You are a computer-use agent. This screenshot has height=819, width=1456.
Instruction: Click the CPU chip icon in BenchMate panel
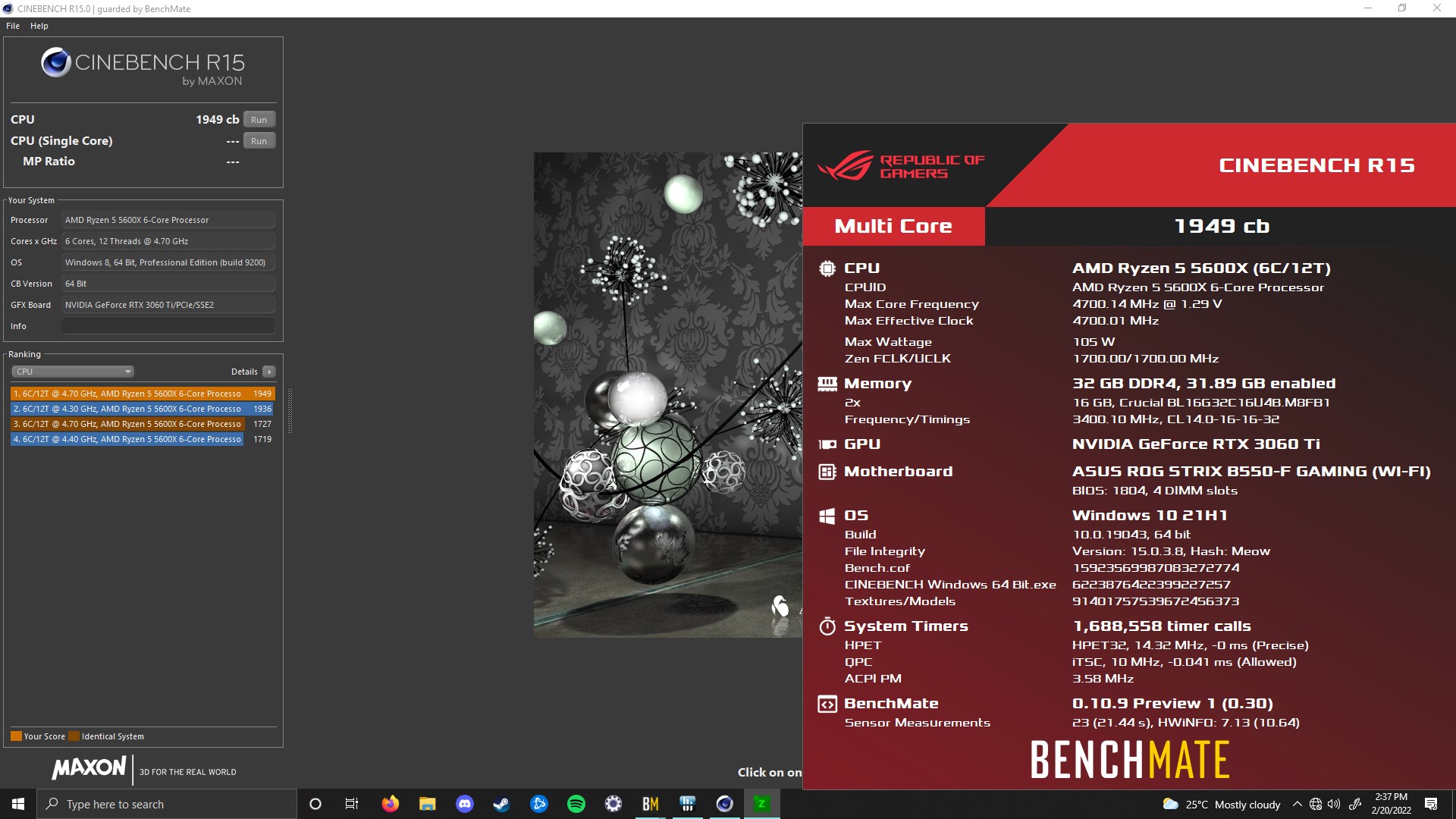(827, 268)
